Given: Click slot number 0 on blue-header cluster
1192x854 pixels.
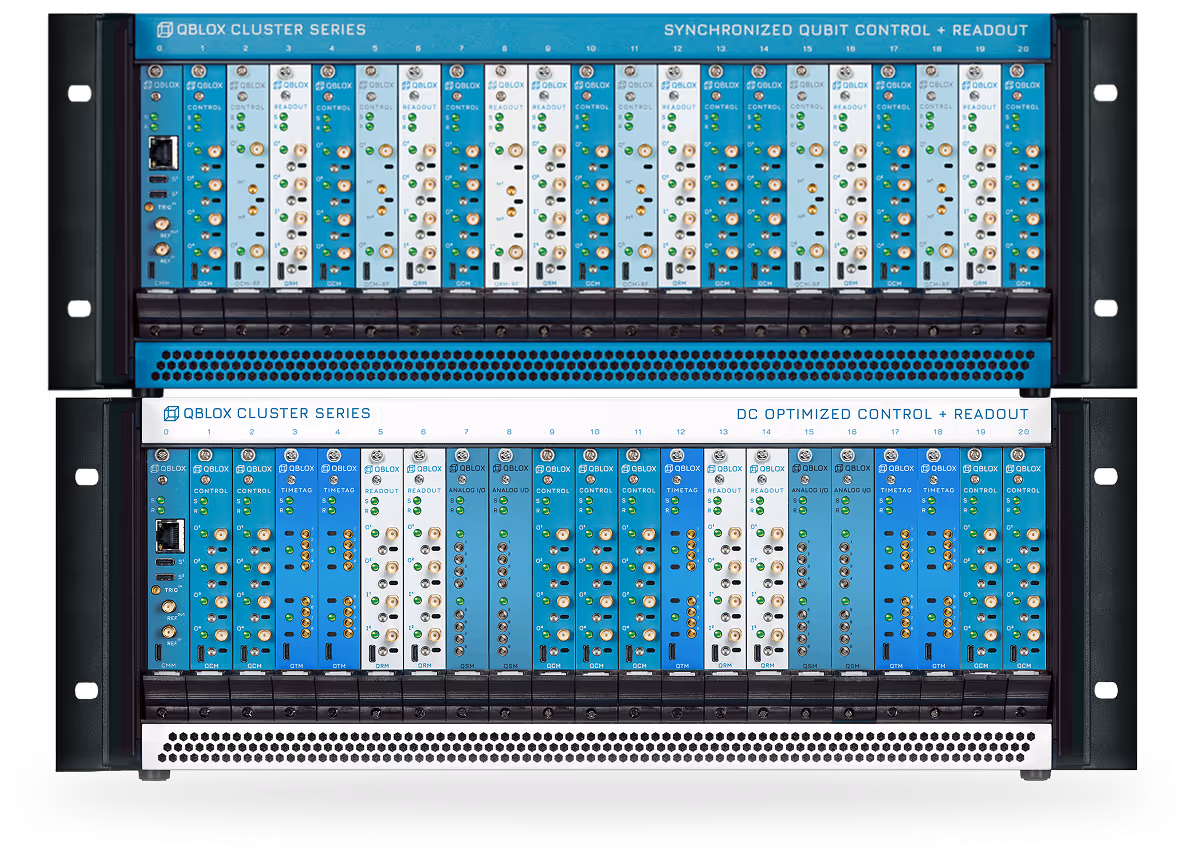Looking at the screenshot, I should click(x=160, y=49).
